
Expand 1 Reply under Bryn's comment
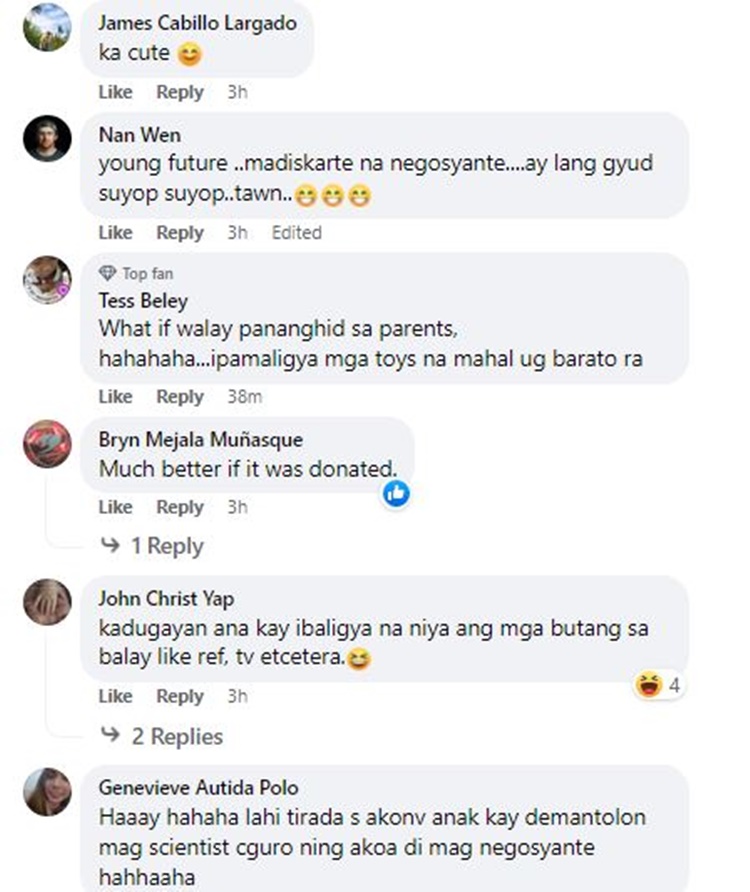167,546
